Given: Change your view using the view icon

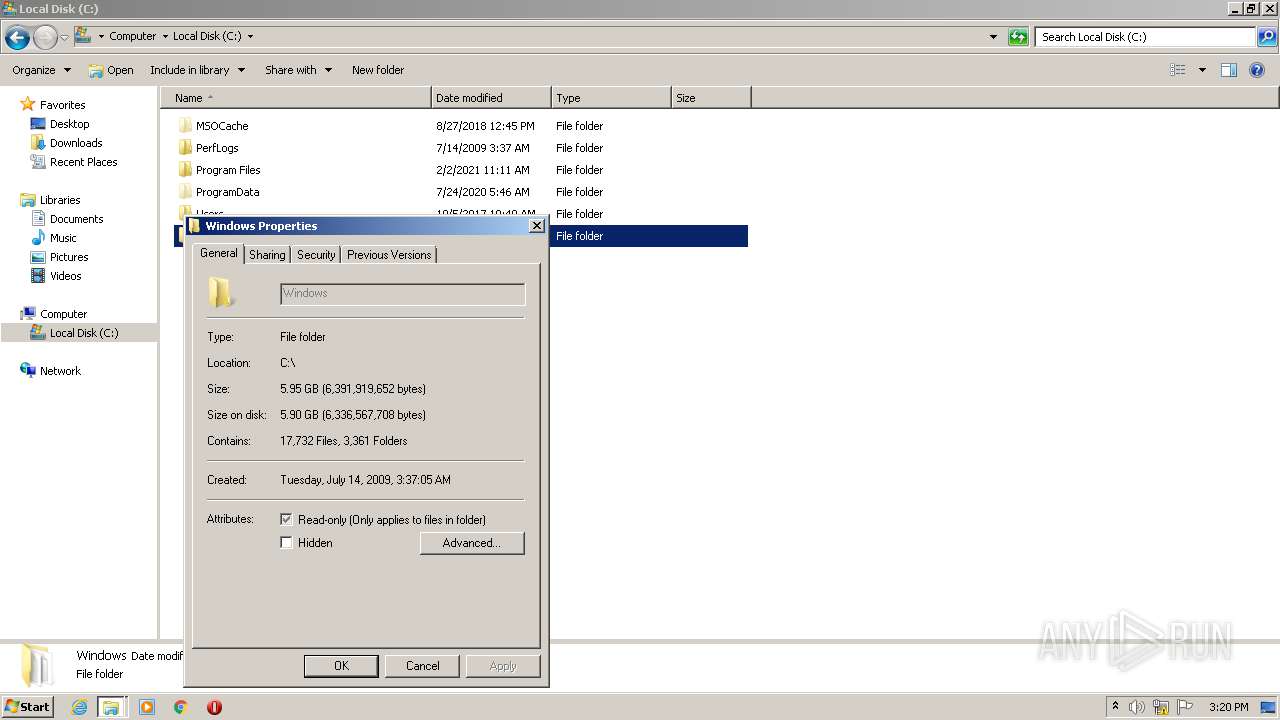Looking at the screenshot, I should (1178, 70).
